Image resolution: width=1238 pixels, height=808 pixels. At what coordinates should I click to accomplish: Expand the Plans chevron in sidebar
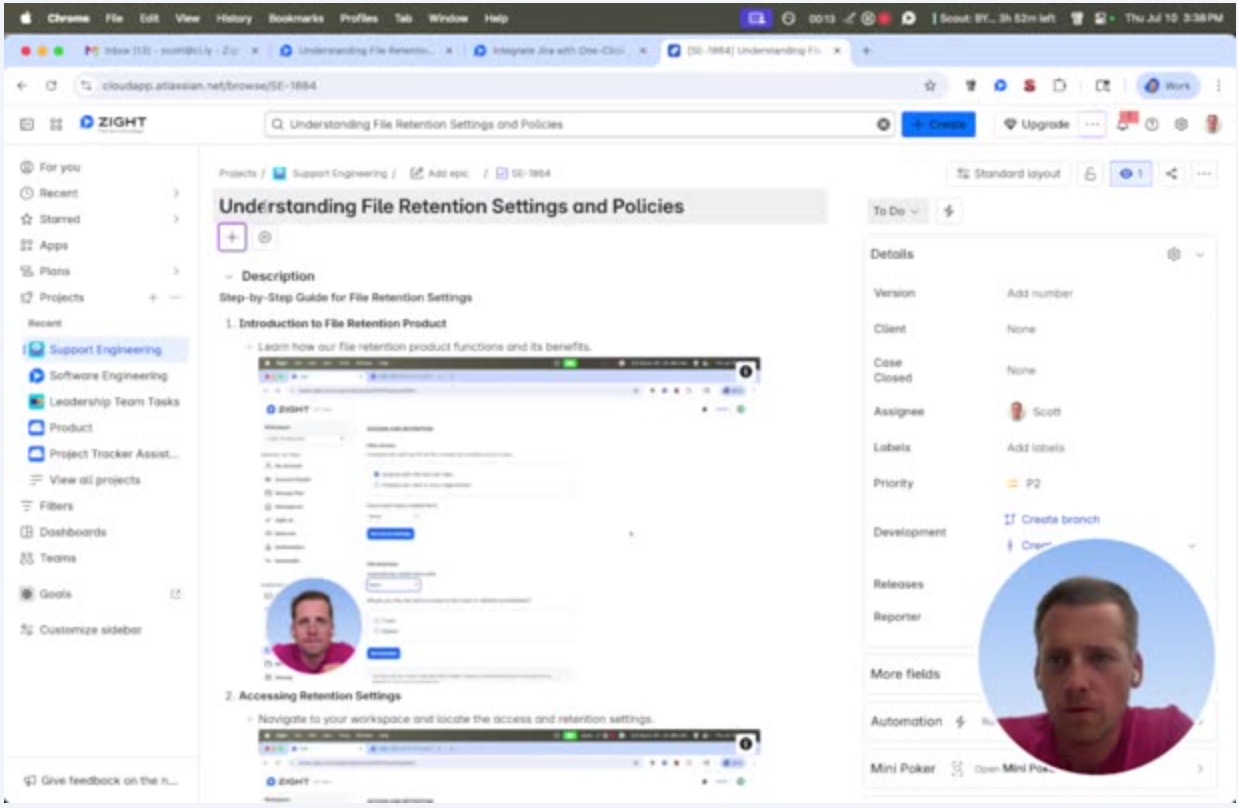click(x=176, y=271)
